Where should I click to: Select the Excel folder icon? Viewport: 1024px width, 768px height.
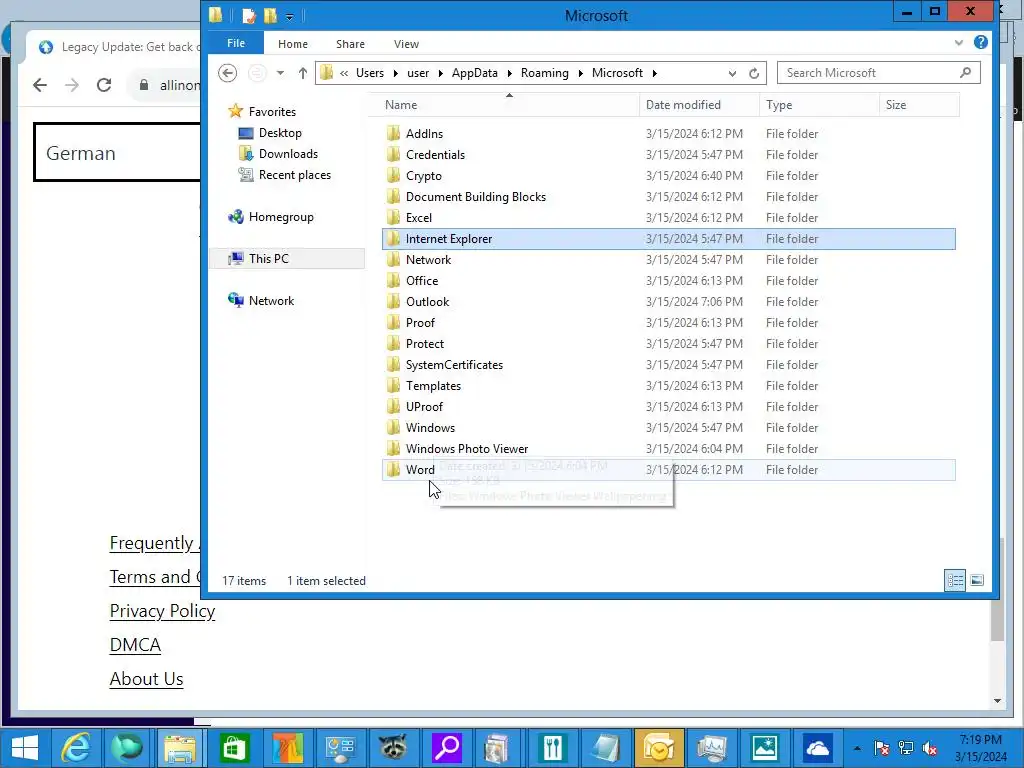click(x=393, y=217)
